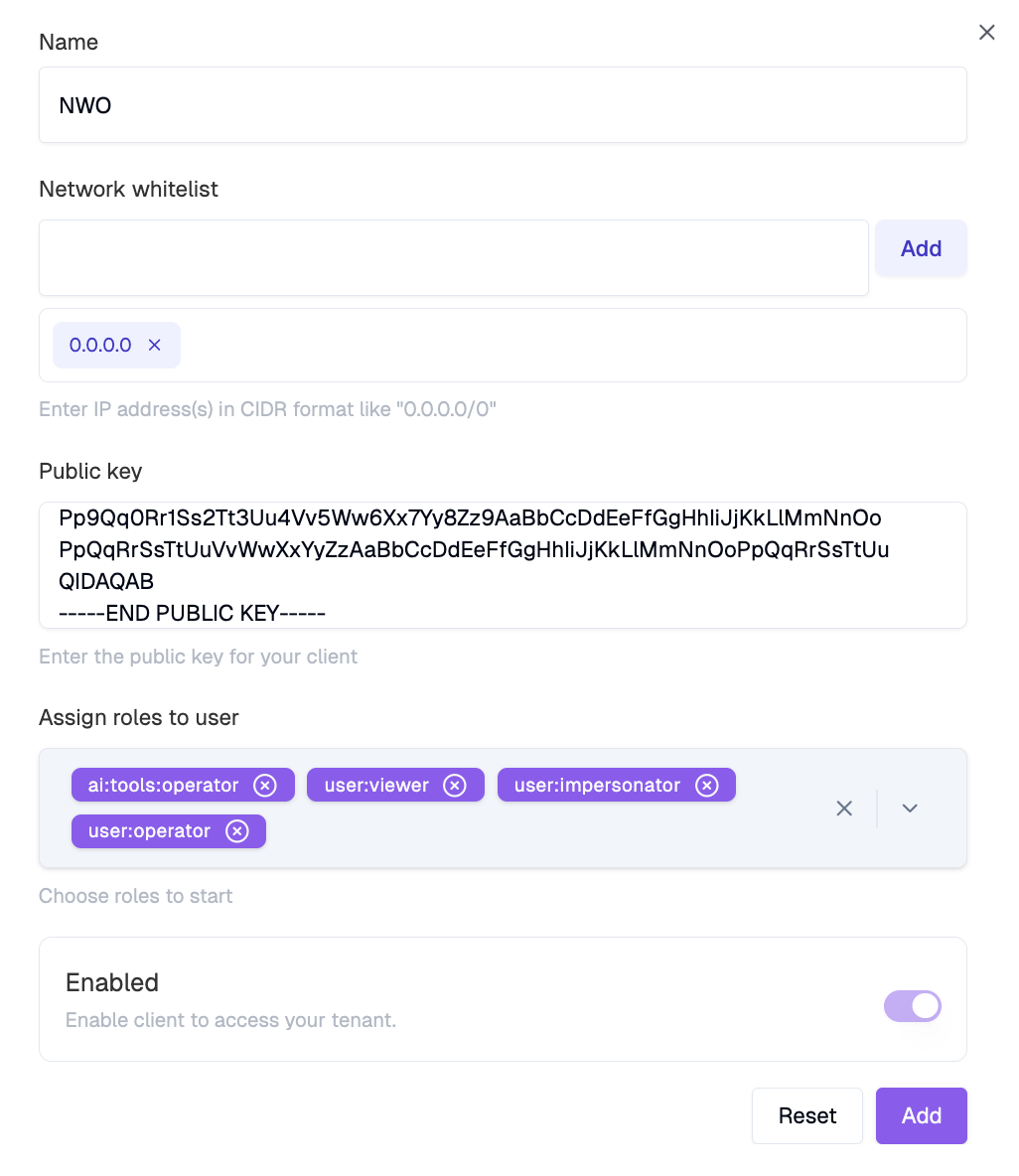Remove the user:operator role tag
This screenshot has width=1019, height=1176.
coord(237,831)
